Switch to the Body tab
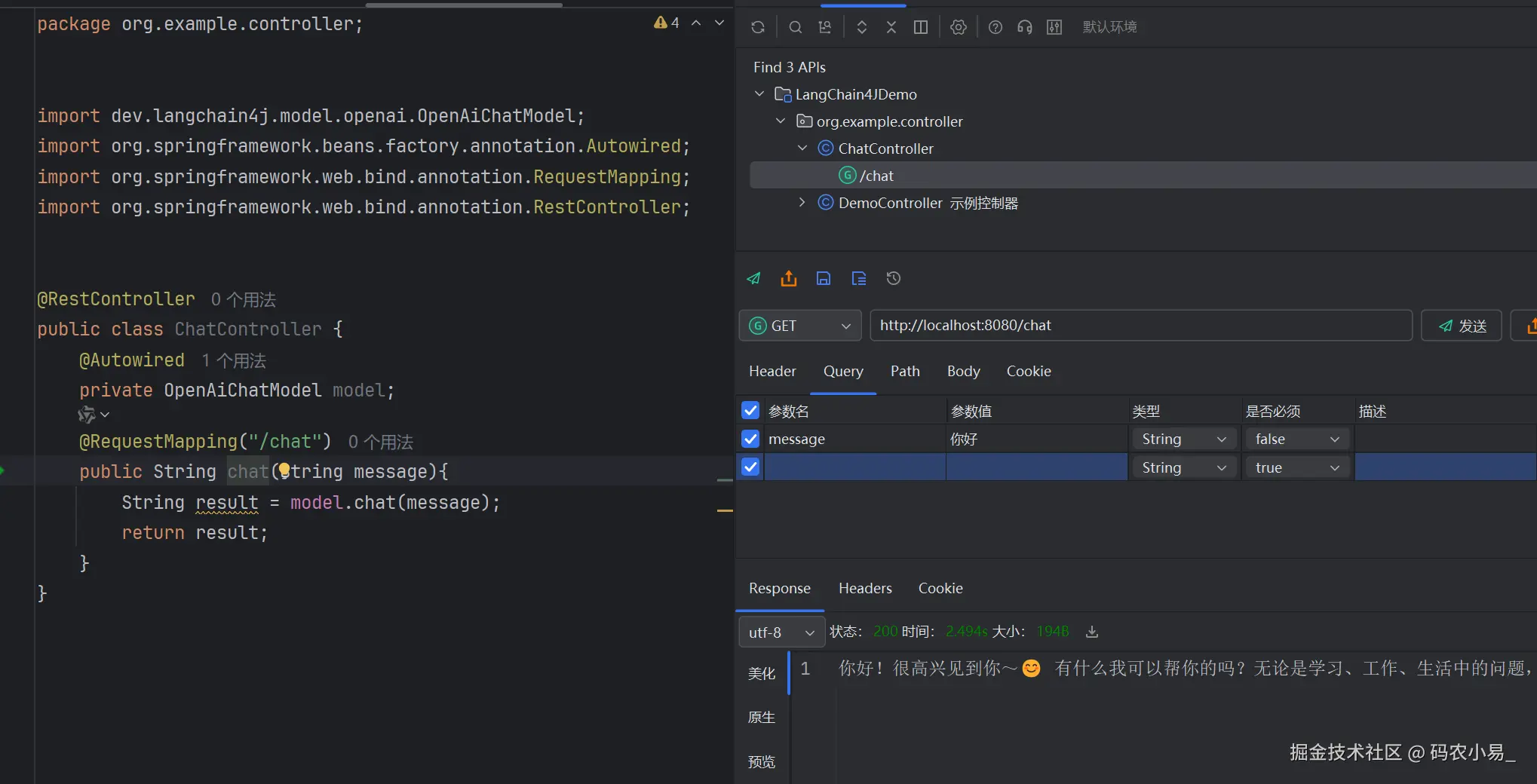 [x=963, y=371]
